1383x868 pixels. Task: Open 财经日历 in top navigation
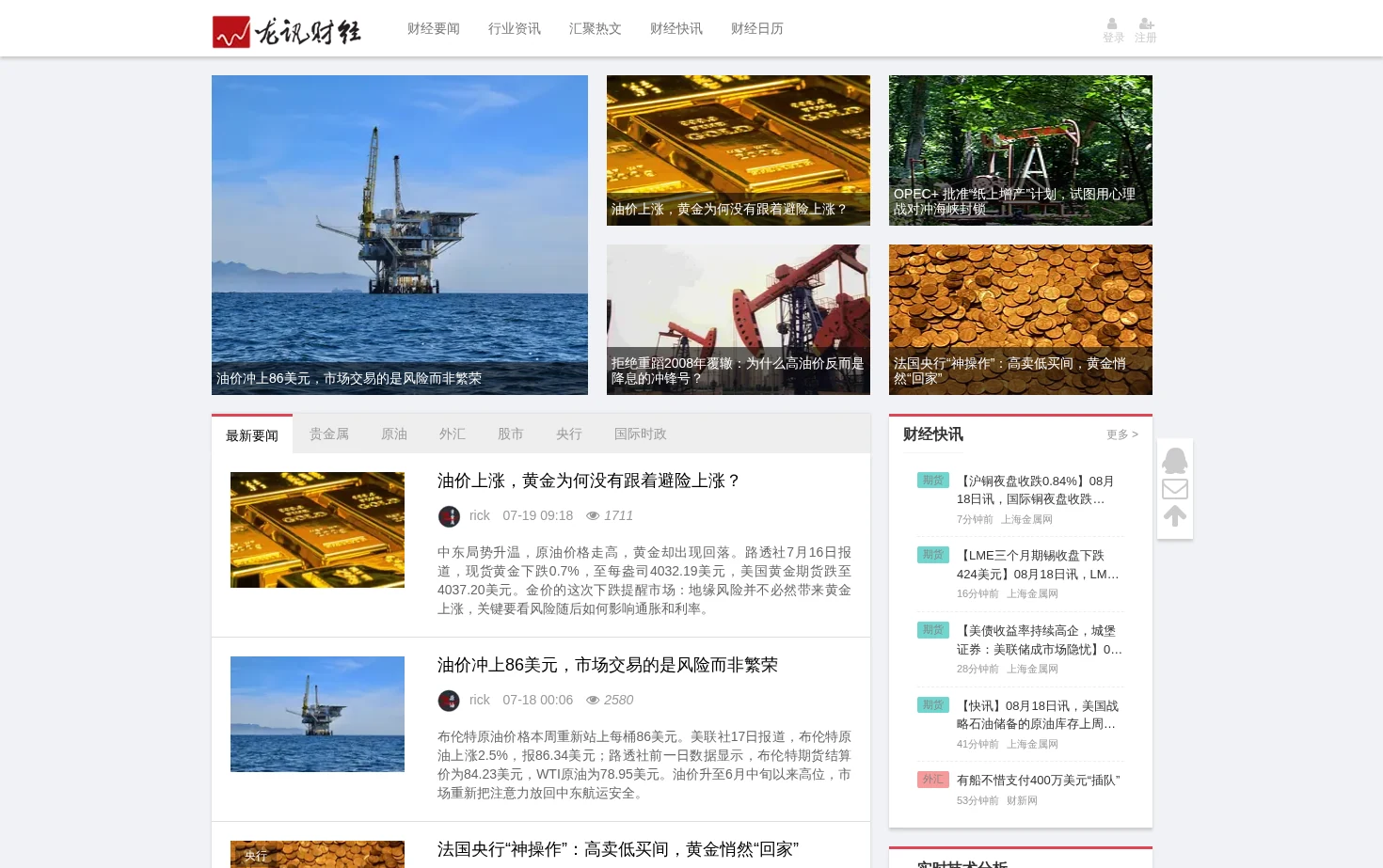(x=757, y=28)
